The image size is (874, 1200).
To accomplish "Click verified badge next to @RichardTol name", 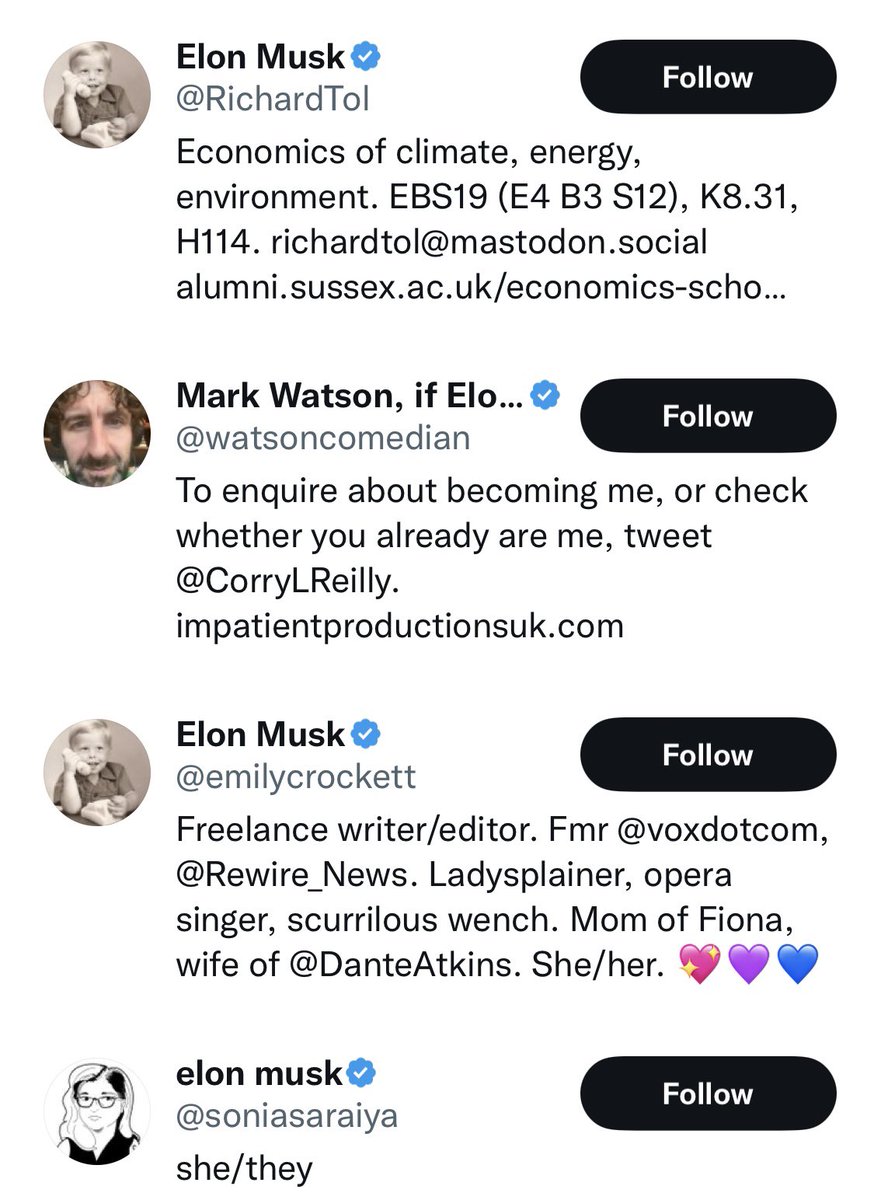I will tap(366, 58).
